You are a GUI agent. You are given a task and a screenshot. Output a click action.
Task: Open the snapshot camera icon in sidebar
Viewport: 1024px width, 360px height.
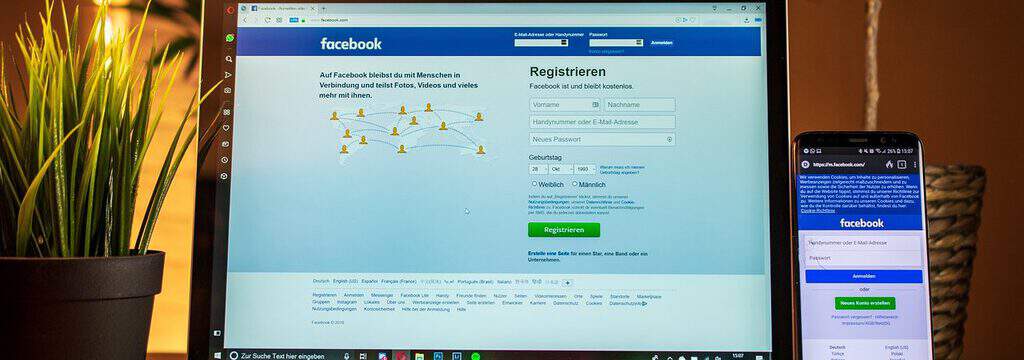point(227,90)
